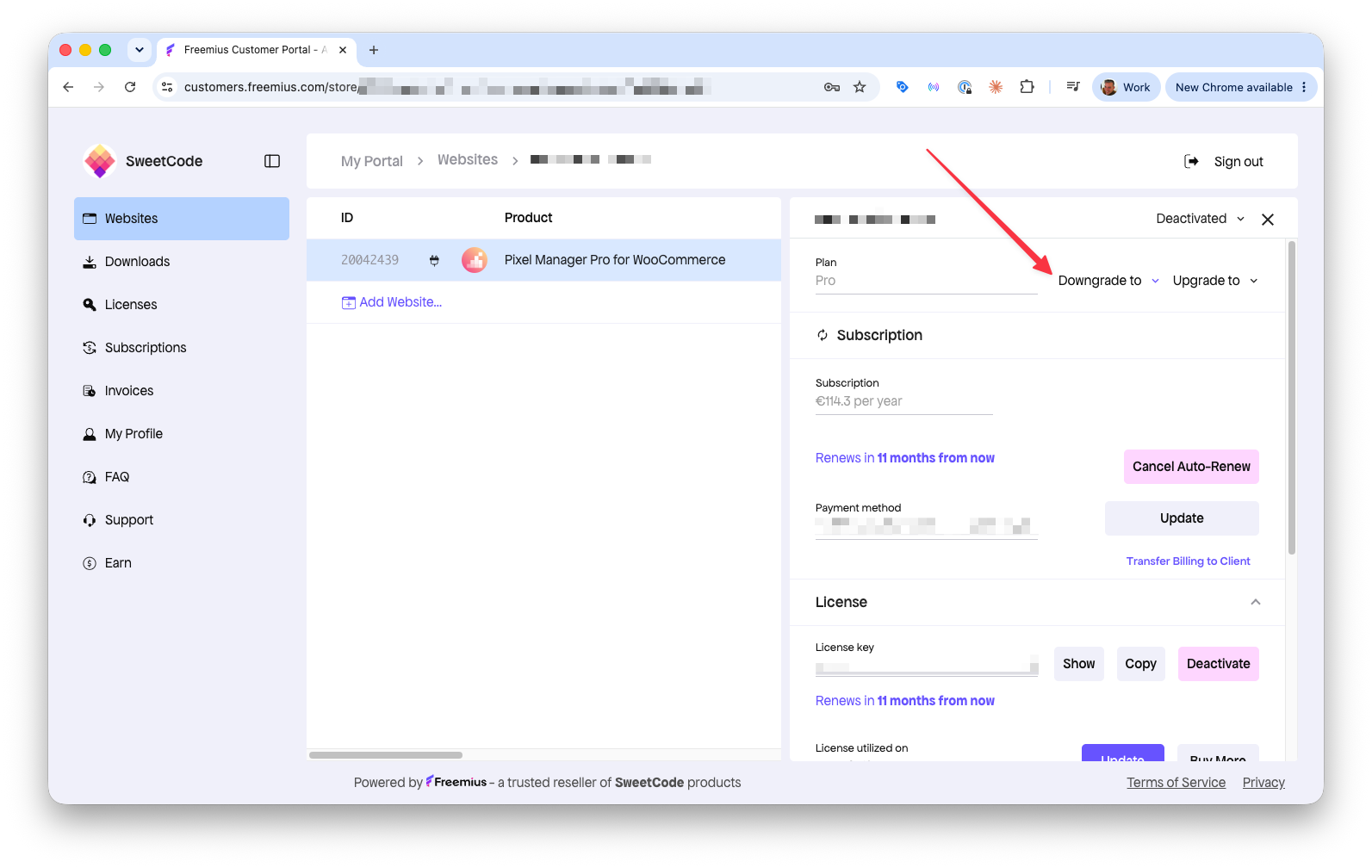This screenshot has height=868, width=1372.
Task: Open the FAQ page
Action: click(x=182, y=477)
